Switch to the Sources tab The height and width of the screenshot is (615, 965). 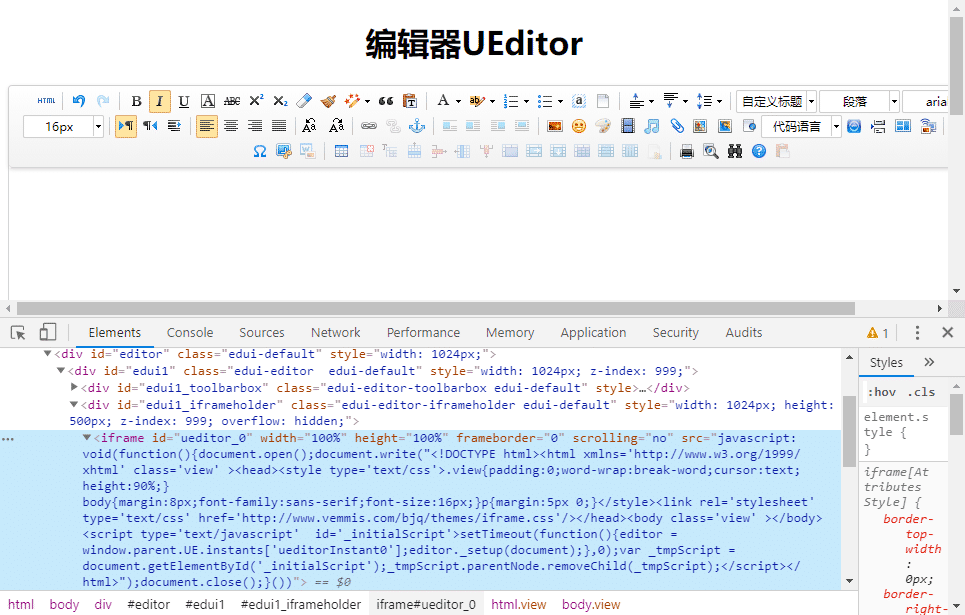pos(262,332)
